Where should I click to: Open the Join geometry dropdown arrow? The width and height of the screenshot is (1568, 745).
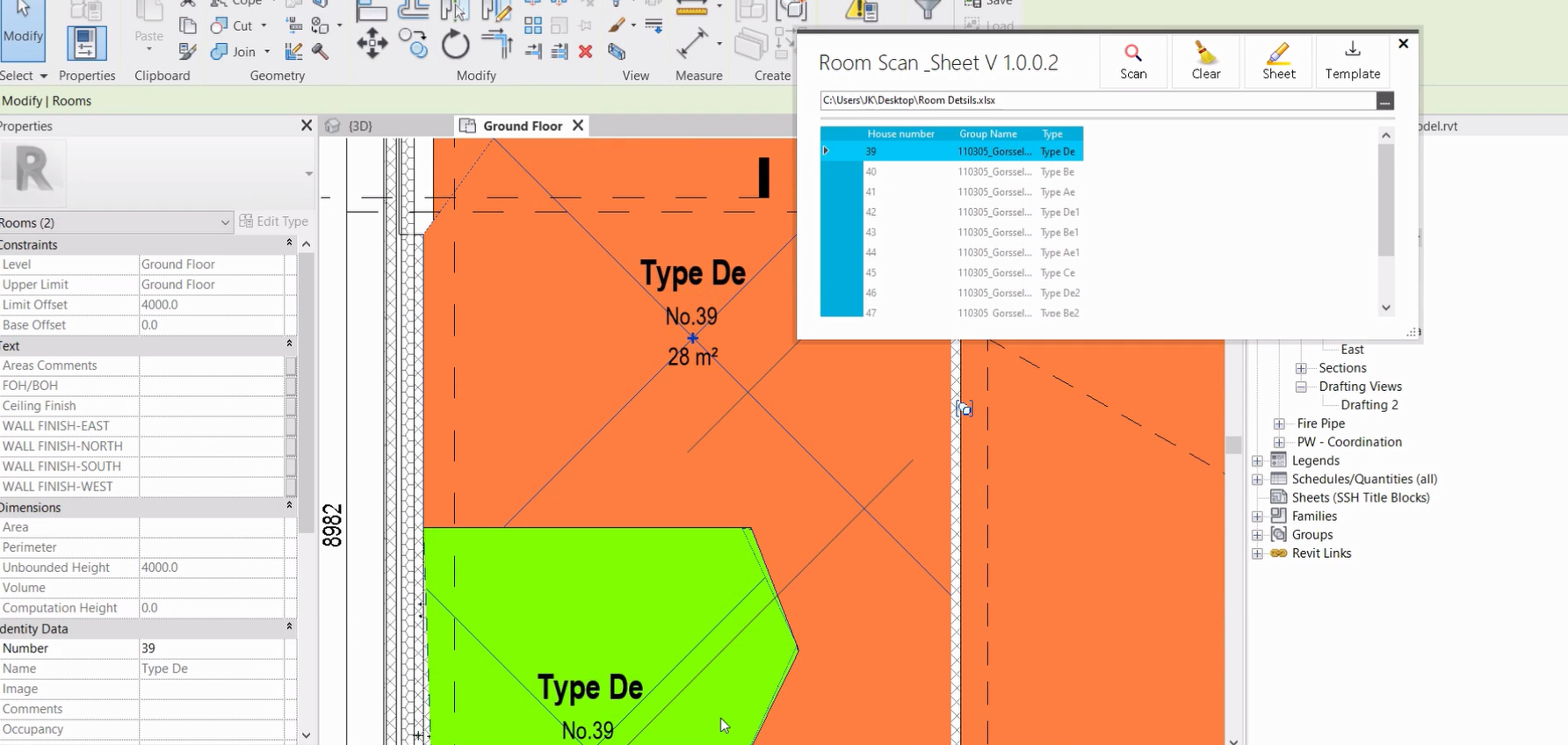pyautogui.click(x=267, y=52)
